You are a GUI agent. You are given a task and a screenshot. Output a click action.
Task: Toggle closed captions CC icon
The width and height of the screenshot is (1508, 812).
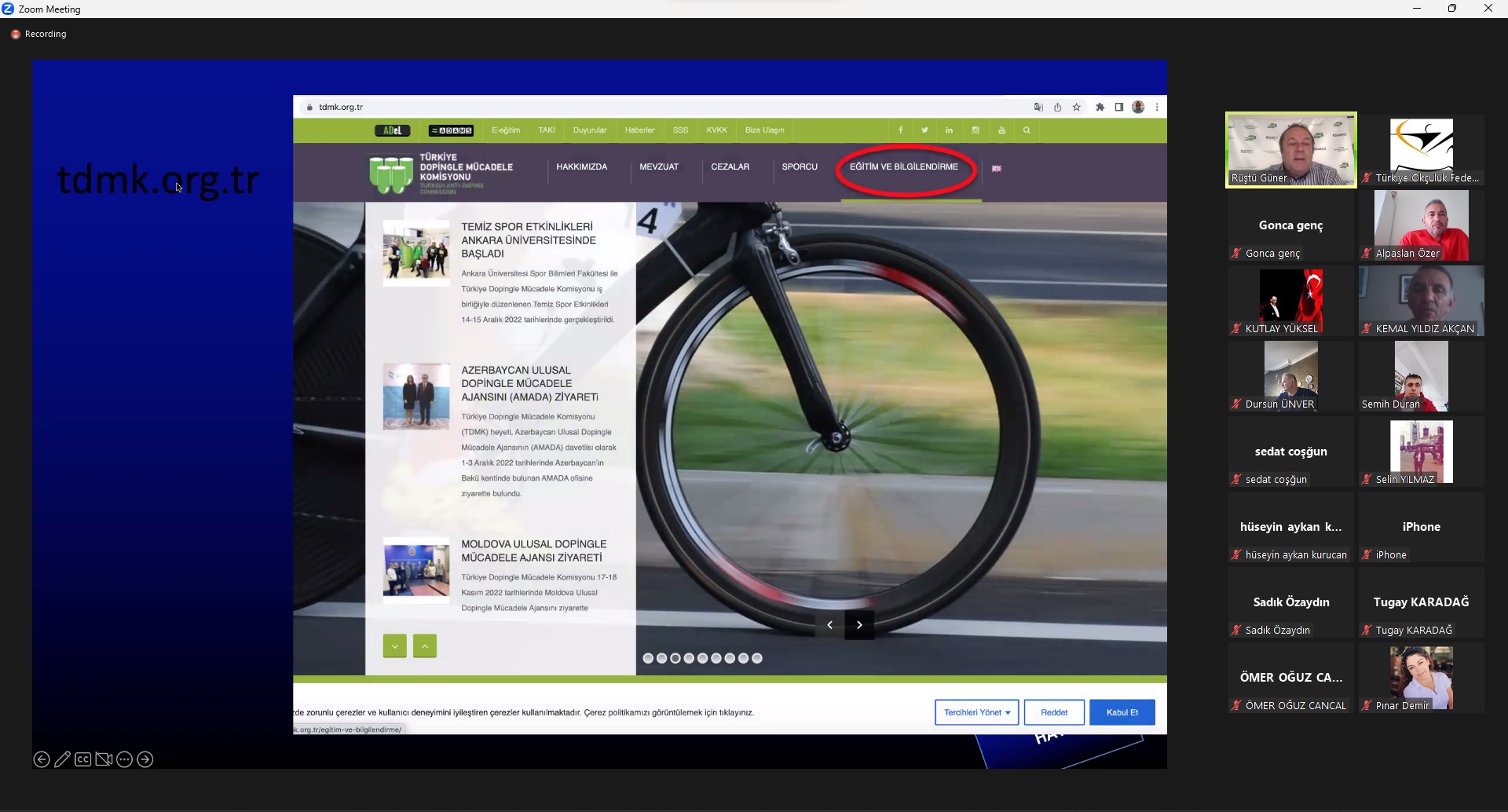[83, 759]
